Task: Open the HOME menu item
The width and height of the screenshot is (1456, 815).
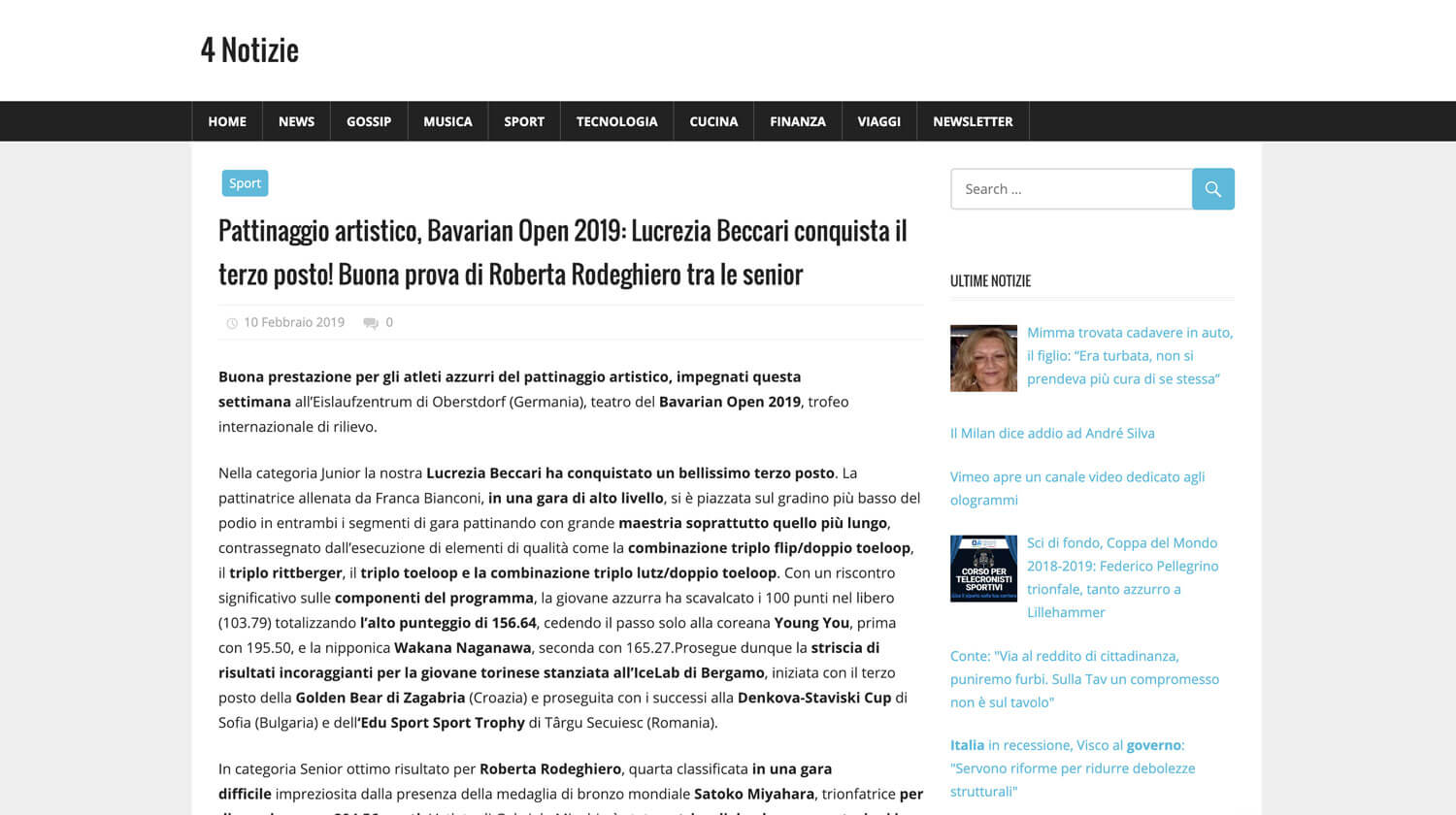Action: (x=227, y=121)
